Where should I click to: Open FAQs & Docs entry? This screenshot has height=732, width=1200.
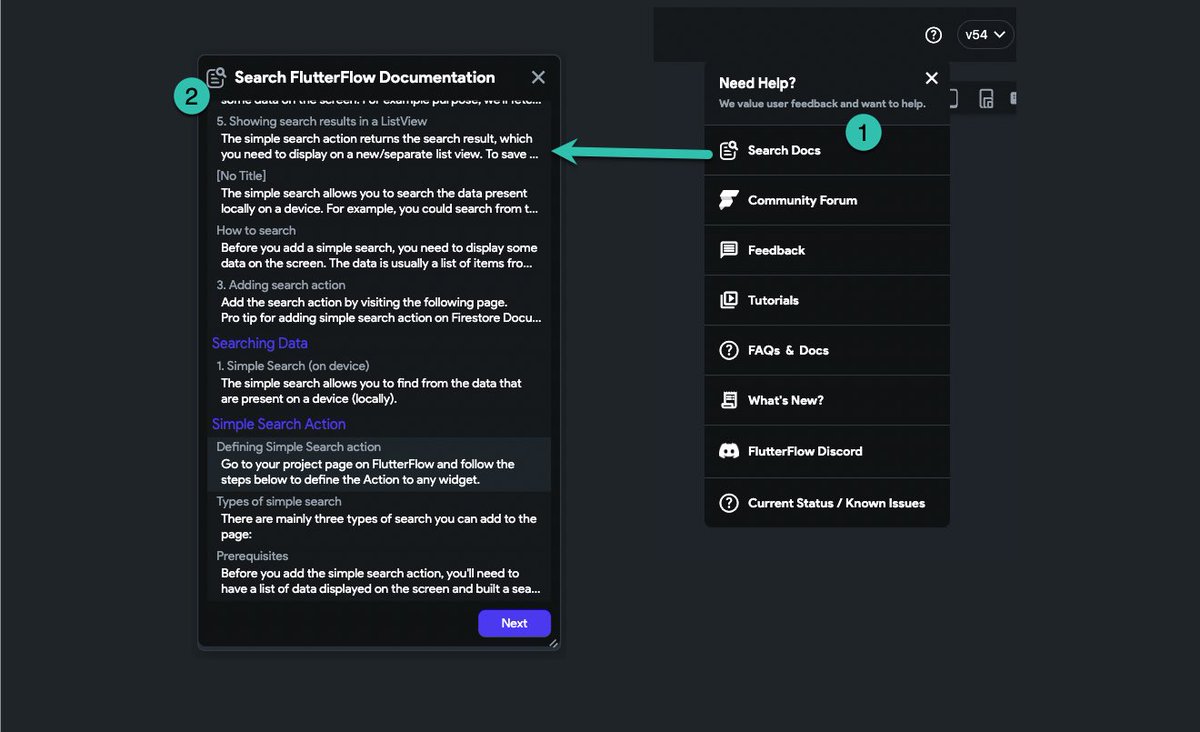pyautogui.click(x=827, y=350)
